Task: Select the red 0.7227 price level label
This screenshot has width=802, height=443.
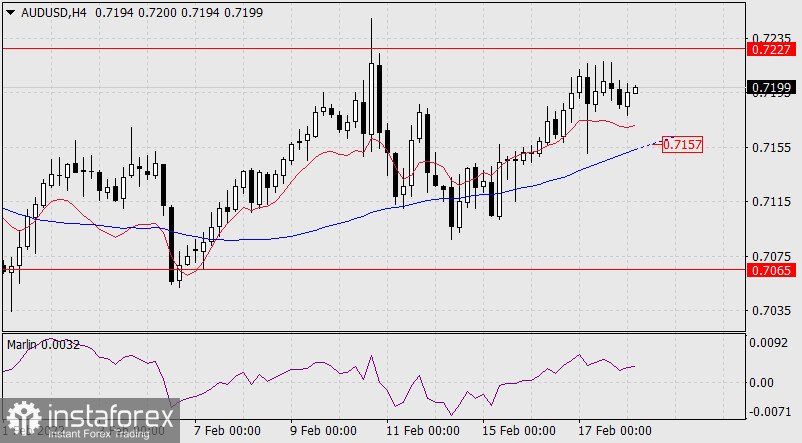Action: point(771,48)
